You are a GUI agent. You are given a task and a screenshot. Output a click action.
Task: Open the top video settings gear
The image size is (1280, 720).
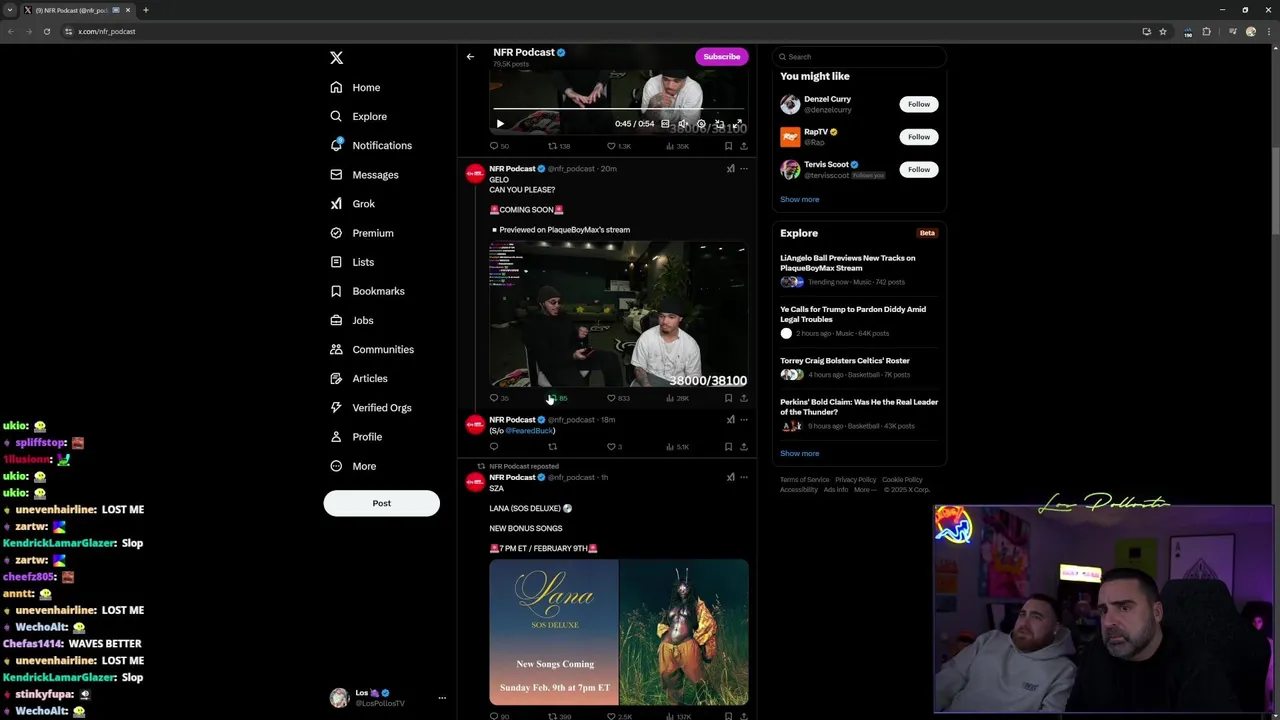(701, 124)
